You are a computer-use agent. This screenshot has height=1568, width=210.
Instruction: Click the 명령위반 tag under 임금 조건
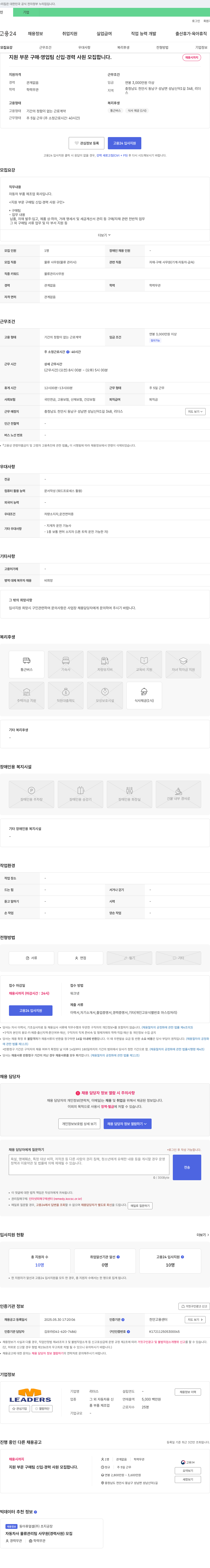155,340
